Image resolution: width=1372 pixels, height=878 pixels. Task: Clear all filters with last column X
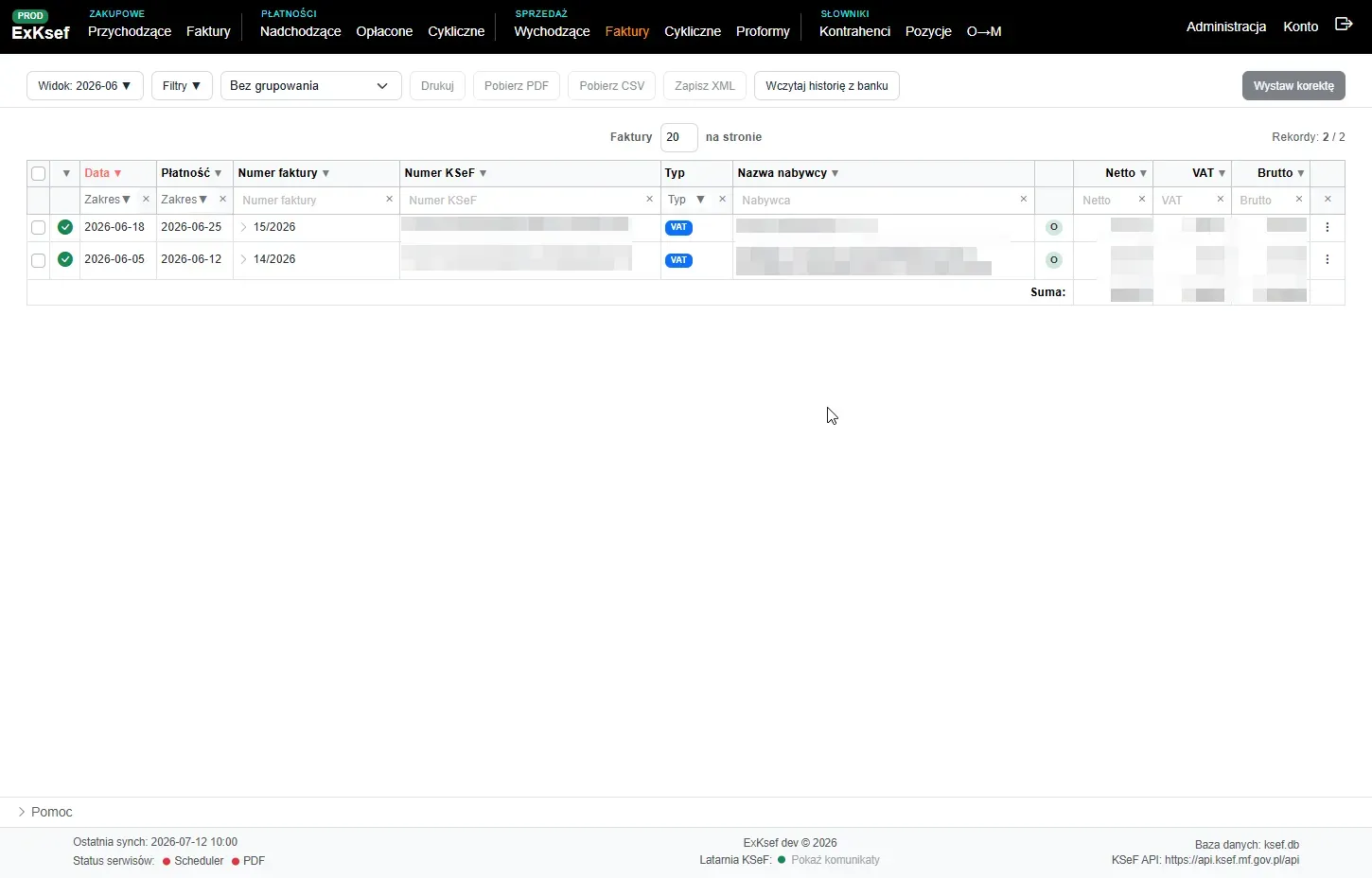(1328, 200)
